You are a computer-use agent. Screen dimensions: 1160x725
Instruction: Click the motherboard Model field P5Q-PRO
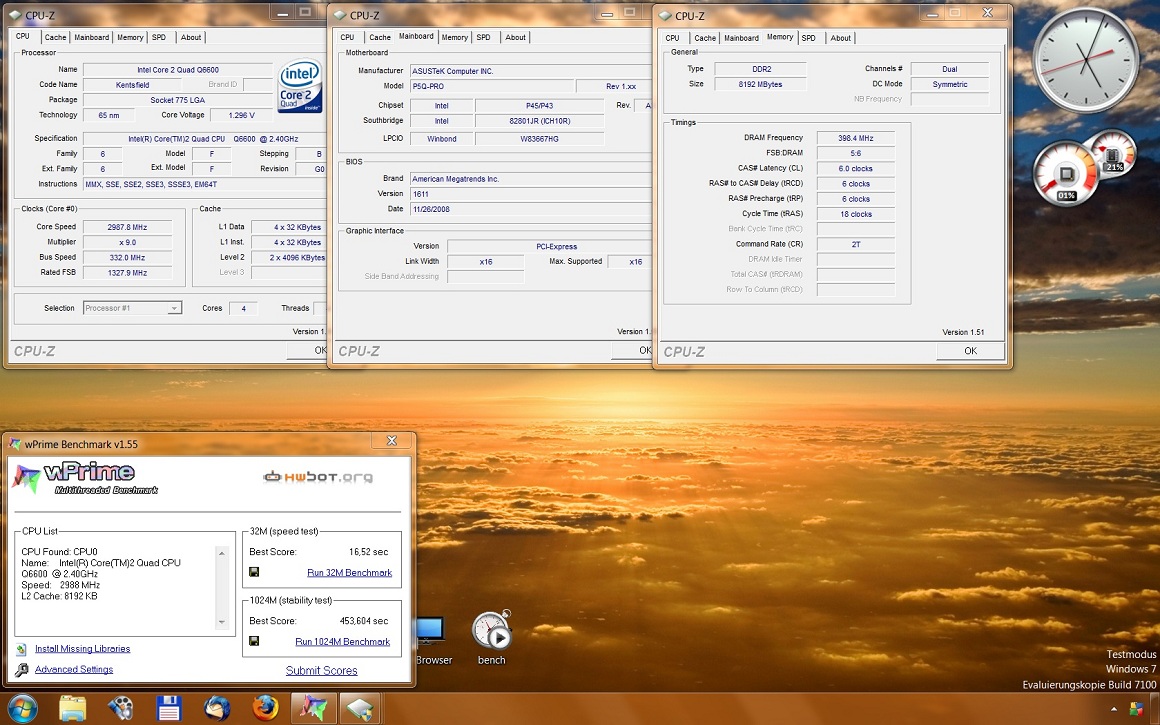491,87
